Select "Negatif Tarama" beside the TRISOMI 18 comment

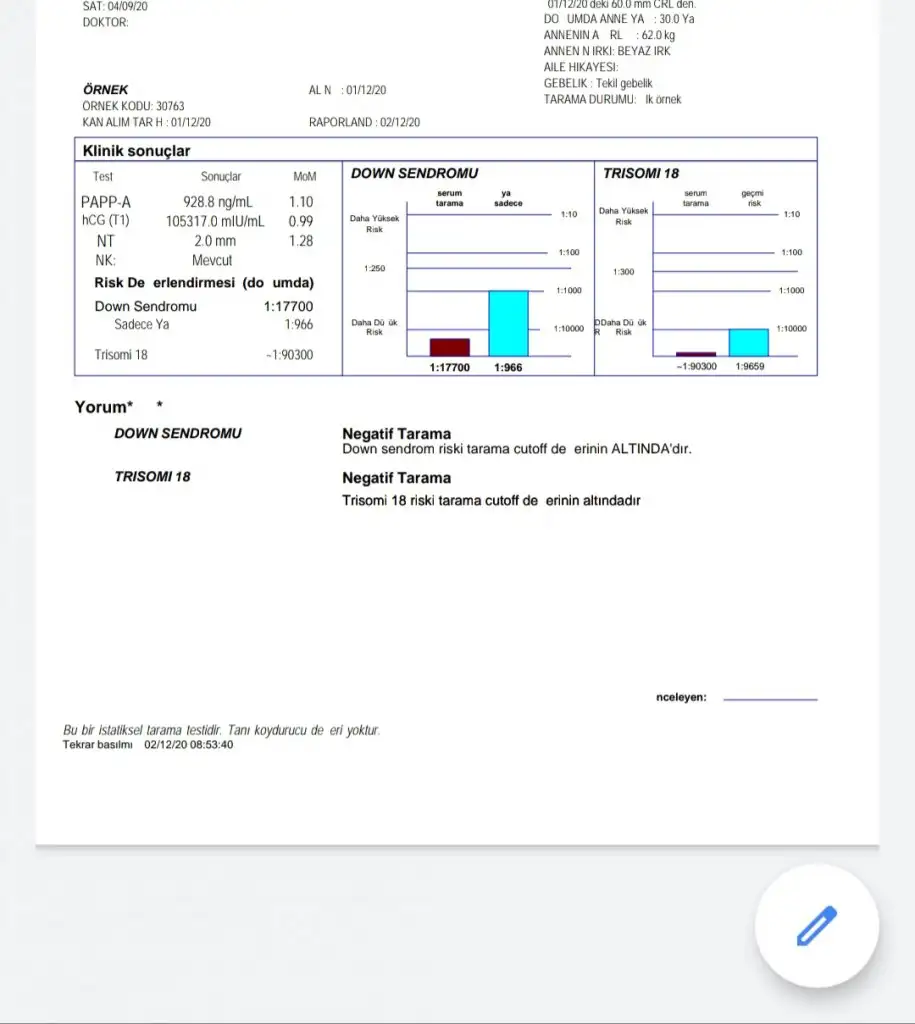[x=396, y=478]
